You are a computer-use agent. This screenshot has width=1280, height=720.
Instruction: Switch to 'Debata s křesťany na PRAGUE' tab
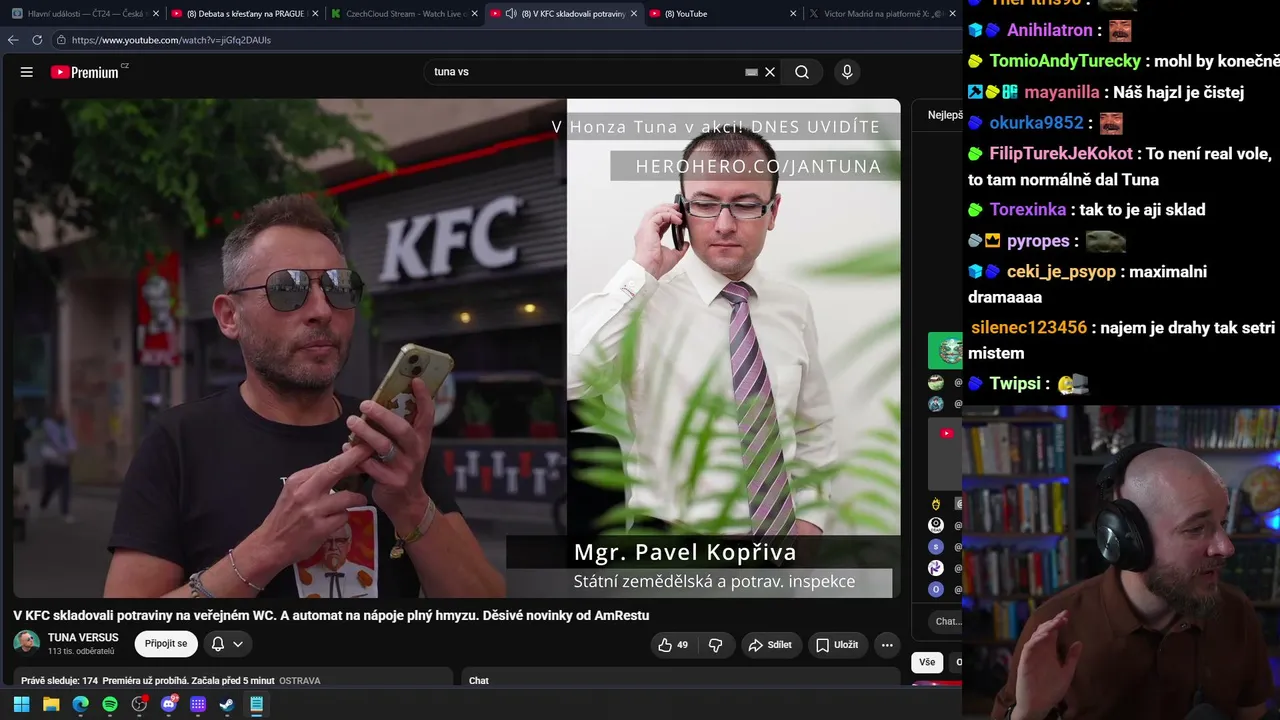click(244, 14)
